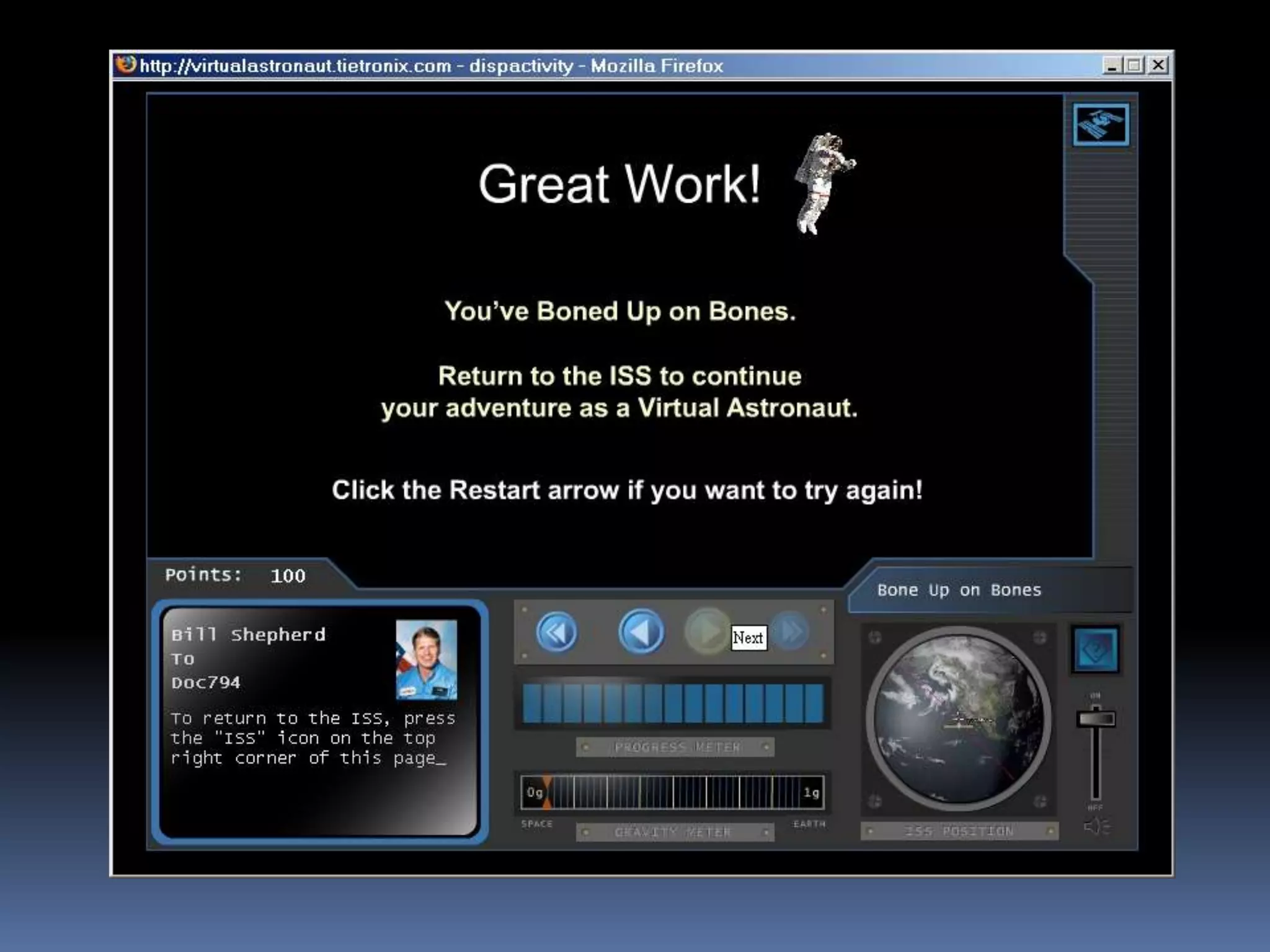Click the '0g' marking on the gravity meter
The image size is (1270, 952).
click(x=534, y=793)
